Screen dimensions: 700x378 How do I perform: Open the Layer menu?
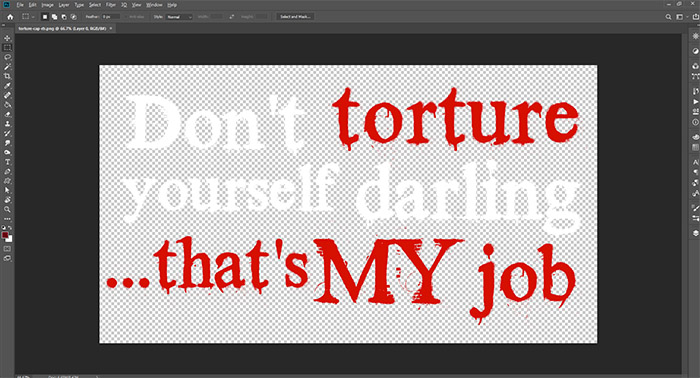(x=64, y=5)
